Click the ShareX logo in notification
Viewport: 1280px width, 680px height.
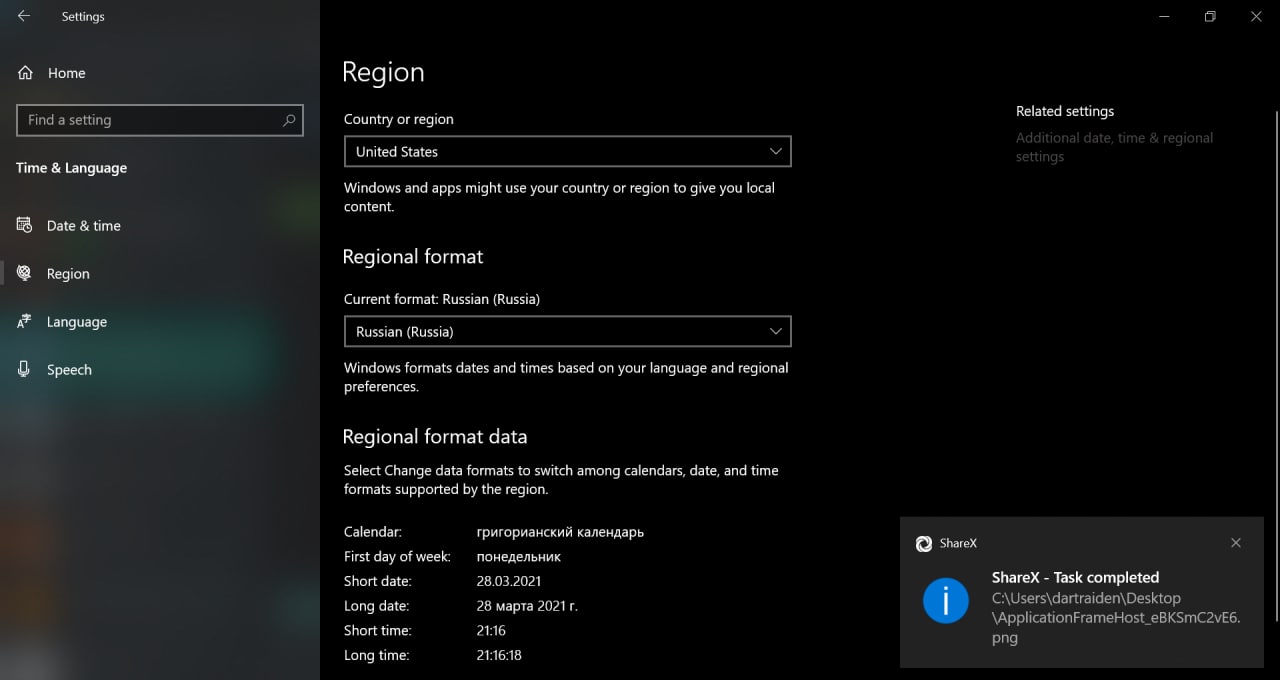(x=924, y=543)
